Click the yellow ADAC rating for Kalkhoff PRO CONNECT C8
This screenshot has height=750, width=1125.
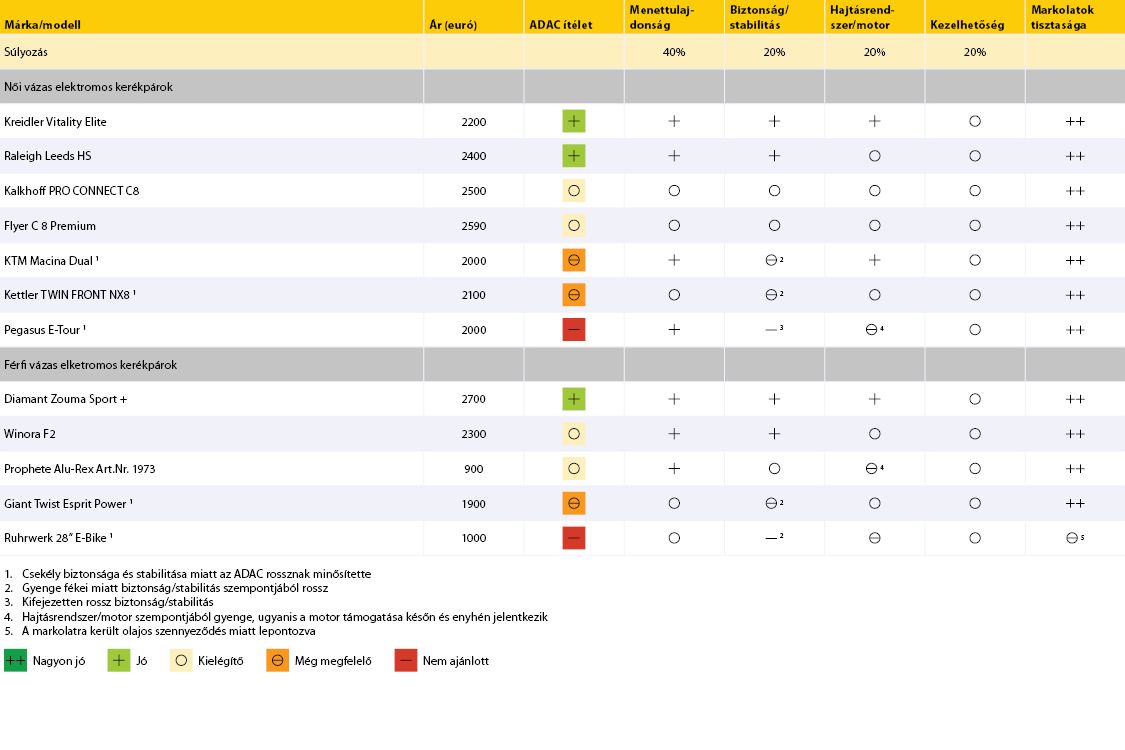pyautogui.click(x=574, y=191)
